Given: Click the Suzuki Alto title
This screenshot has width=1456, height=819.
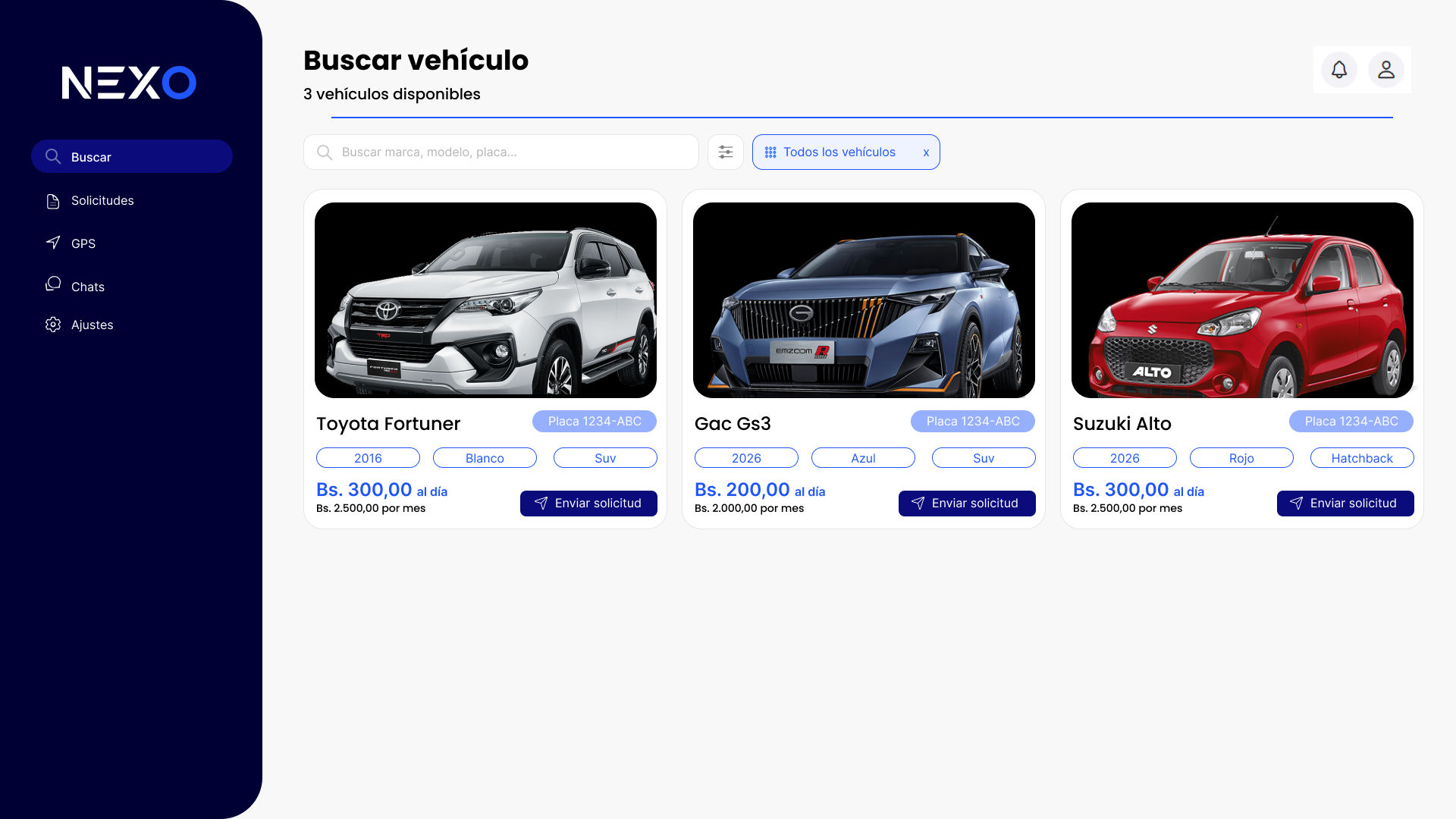Looking at the screenshot, I should pos(1122,424).
